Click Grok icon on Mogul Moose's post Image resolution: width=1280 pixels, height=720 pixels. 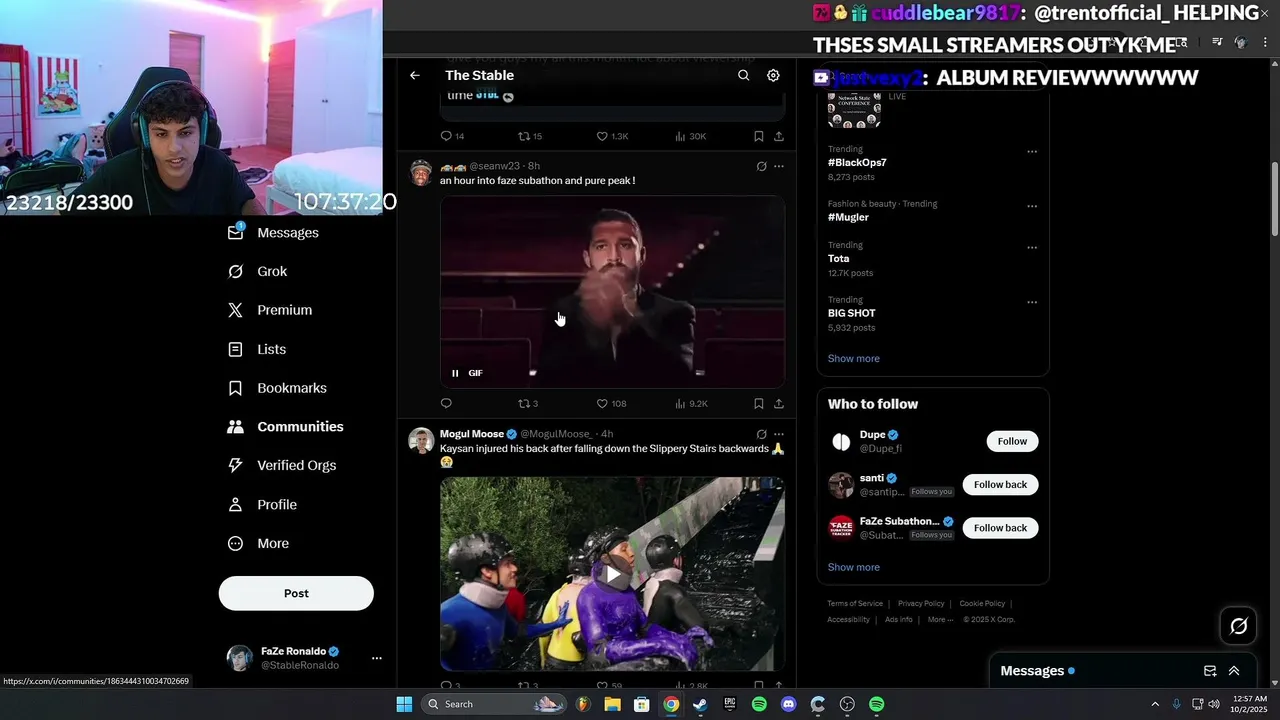pyautogui.click(x=761, y=434)
